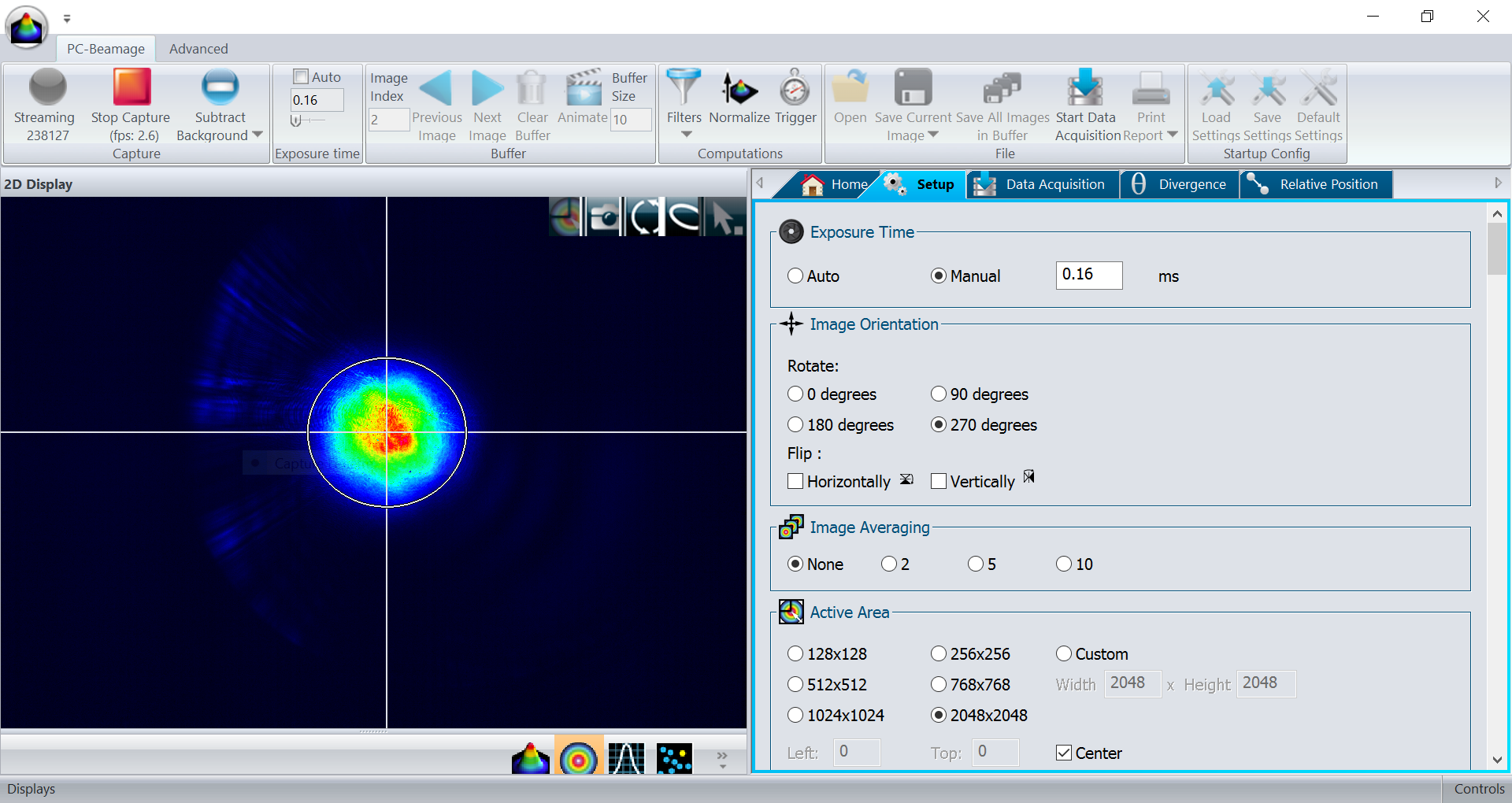Switch to the Data Acquisition tab

(x=1042, y=184)
